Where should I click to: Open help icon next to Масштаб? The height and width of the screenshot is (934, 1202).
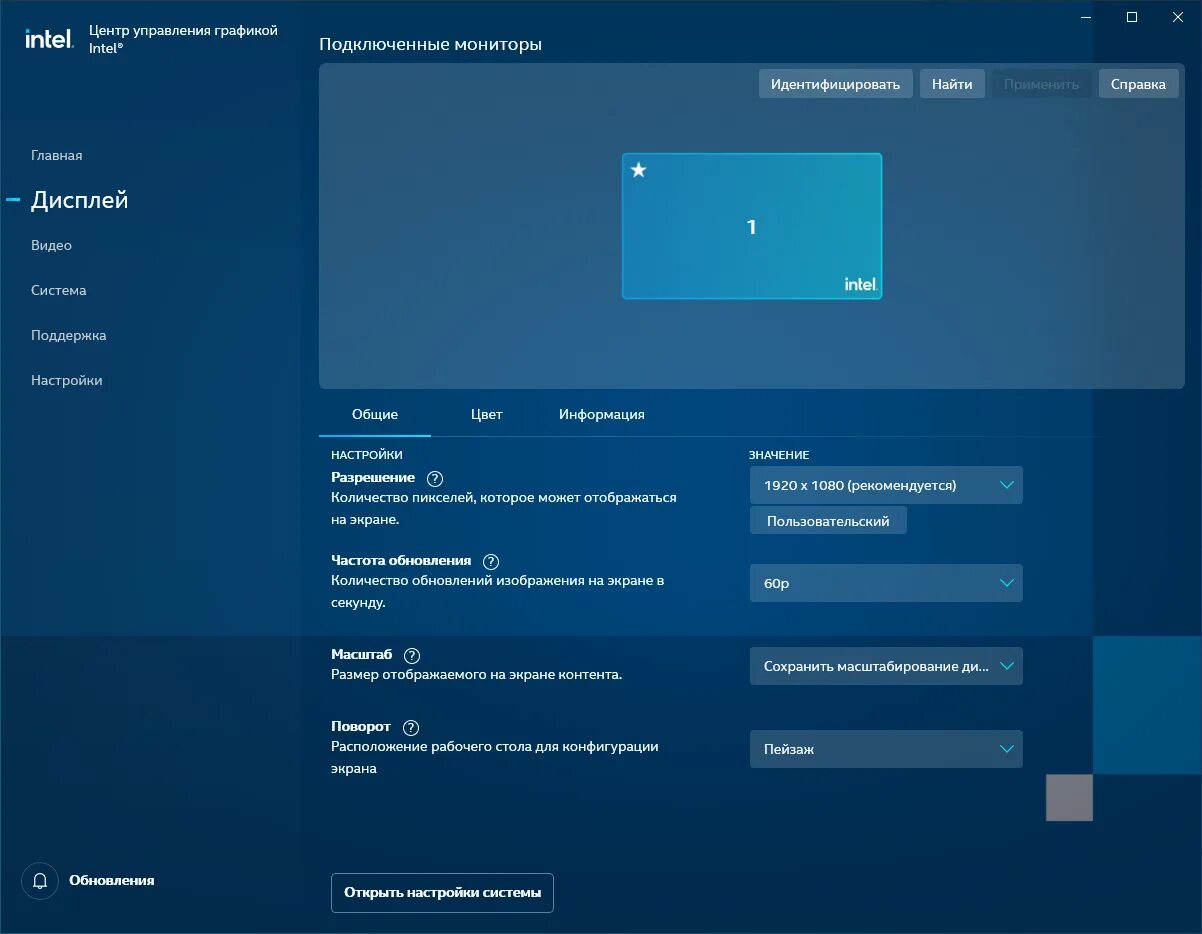pos(412,656)
